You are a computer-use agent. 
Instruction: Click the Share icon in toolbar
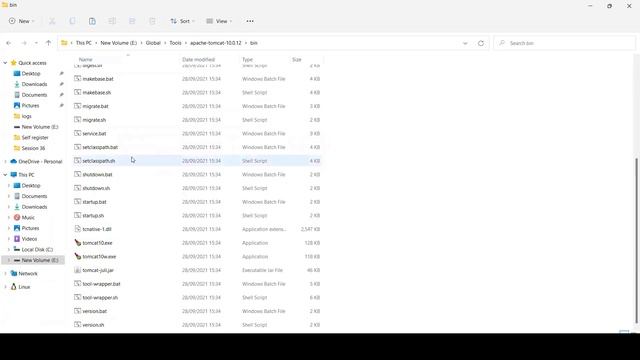(x=132, y=21)
